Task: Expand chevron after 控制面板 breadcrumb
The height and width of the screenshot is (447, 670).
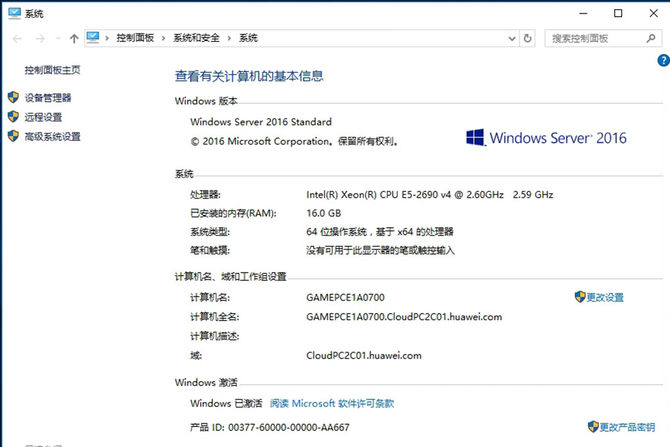Action: point(164,38)
